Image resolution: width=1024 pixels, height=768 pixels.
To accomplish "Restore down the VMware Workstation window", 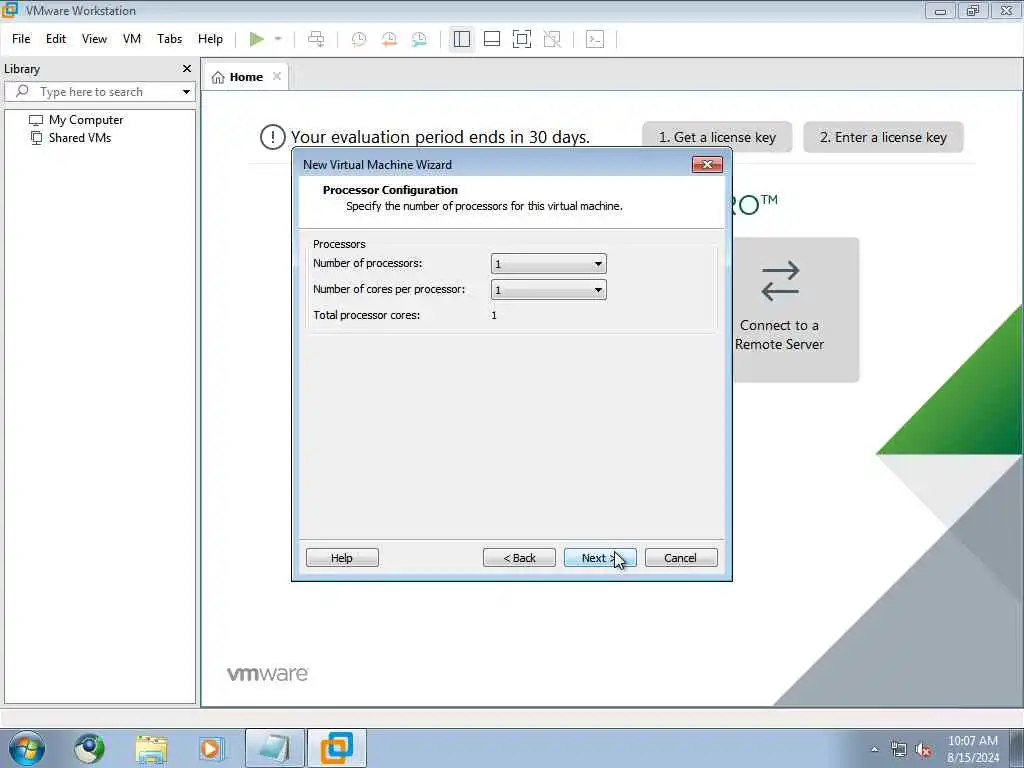I will pyautogui.click(x=973, y=10).
